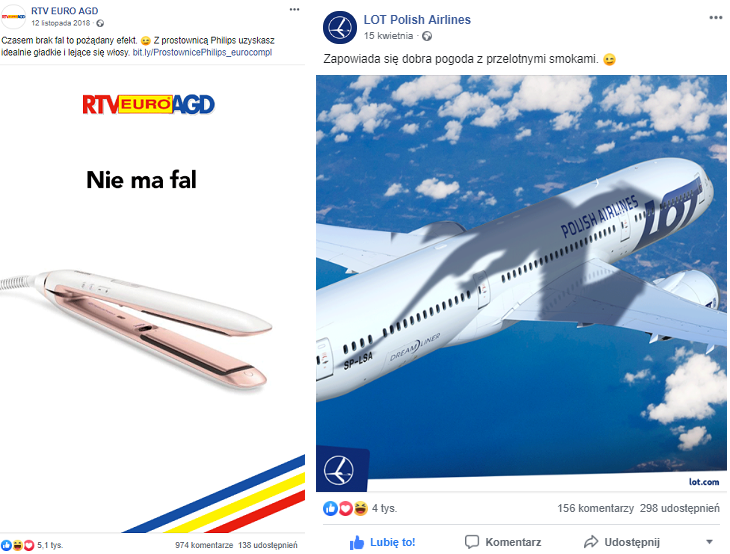Open the LOT Dreamliner dragon shadow photo

[521, 284]
